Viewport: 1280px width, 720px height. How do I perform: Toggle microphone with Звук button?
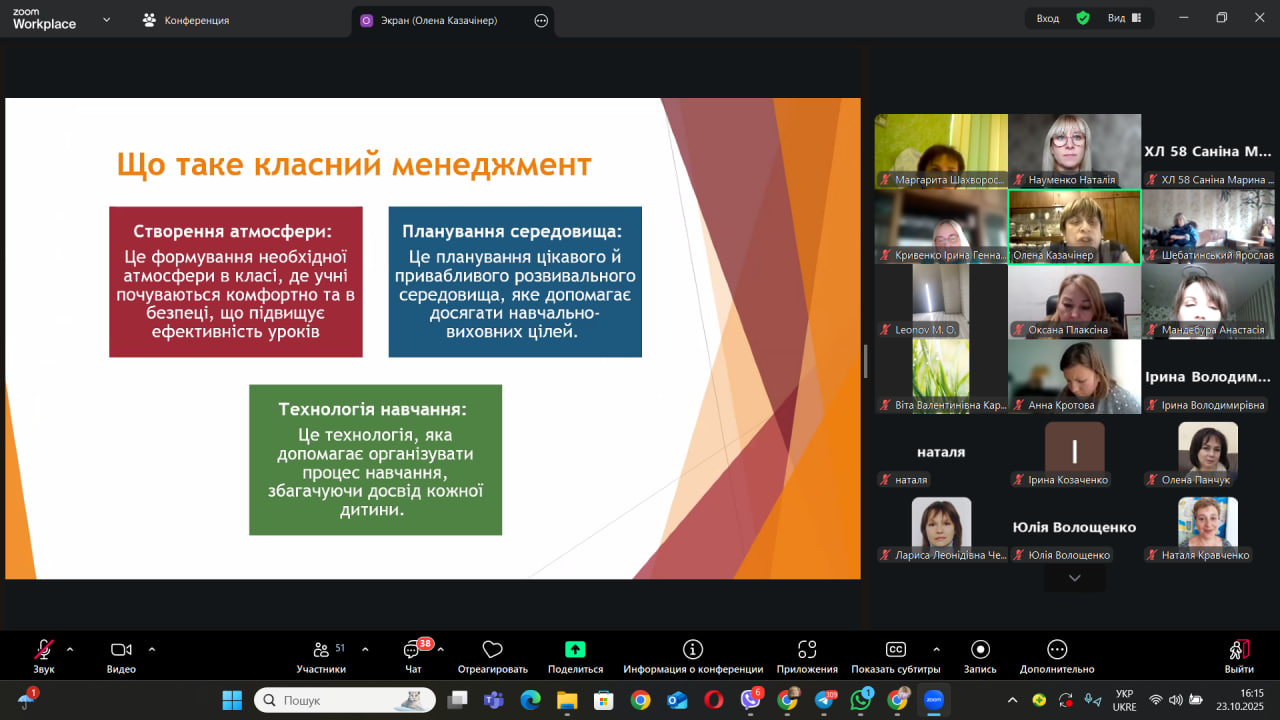44,656
